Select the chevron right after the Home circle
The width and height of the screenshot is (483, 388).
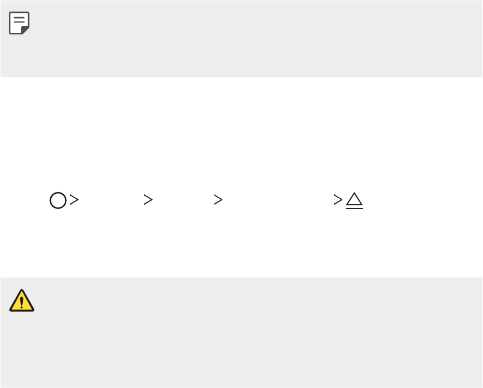click(x=74, y=200)
